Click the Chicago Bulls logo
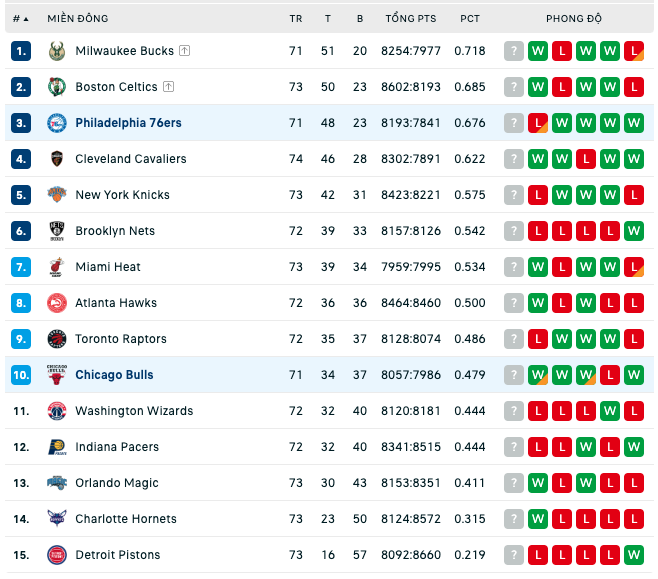The height and width of the screenshot is (579, 658). (57, 375)
